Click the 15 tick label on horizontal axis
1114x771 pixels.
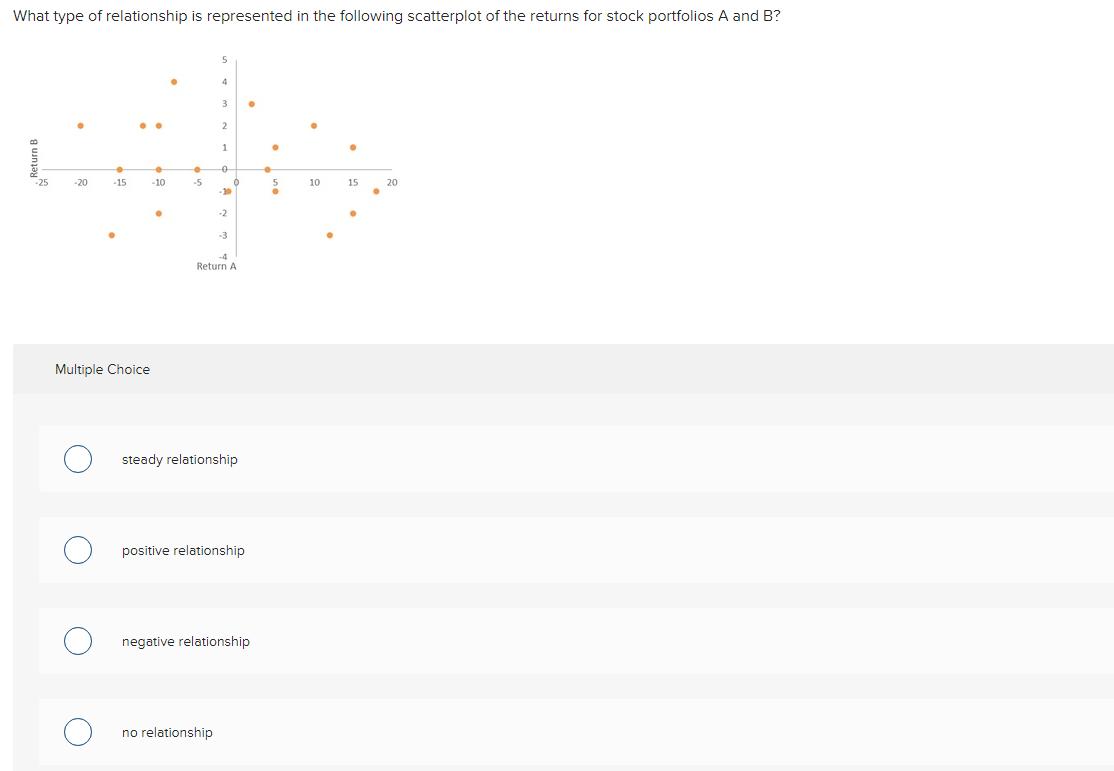352,182
